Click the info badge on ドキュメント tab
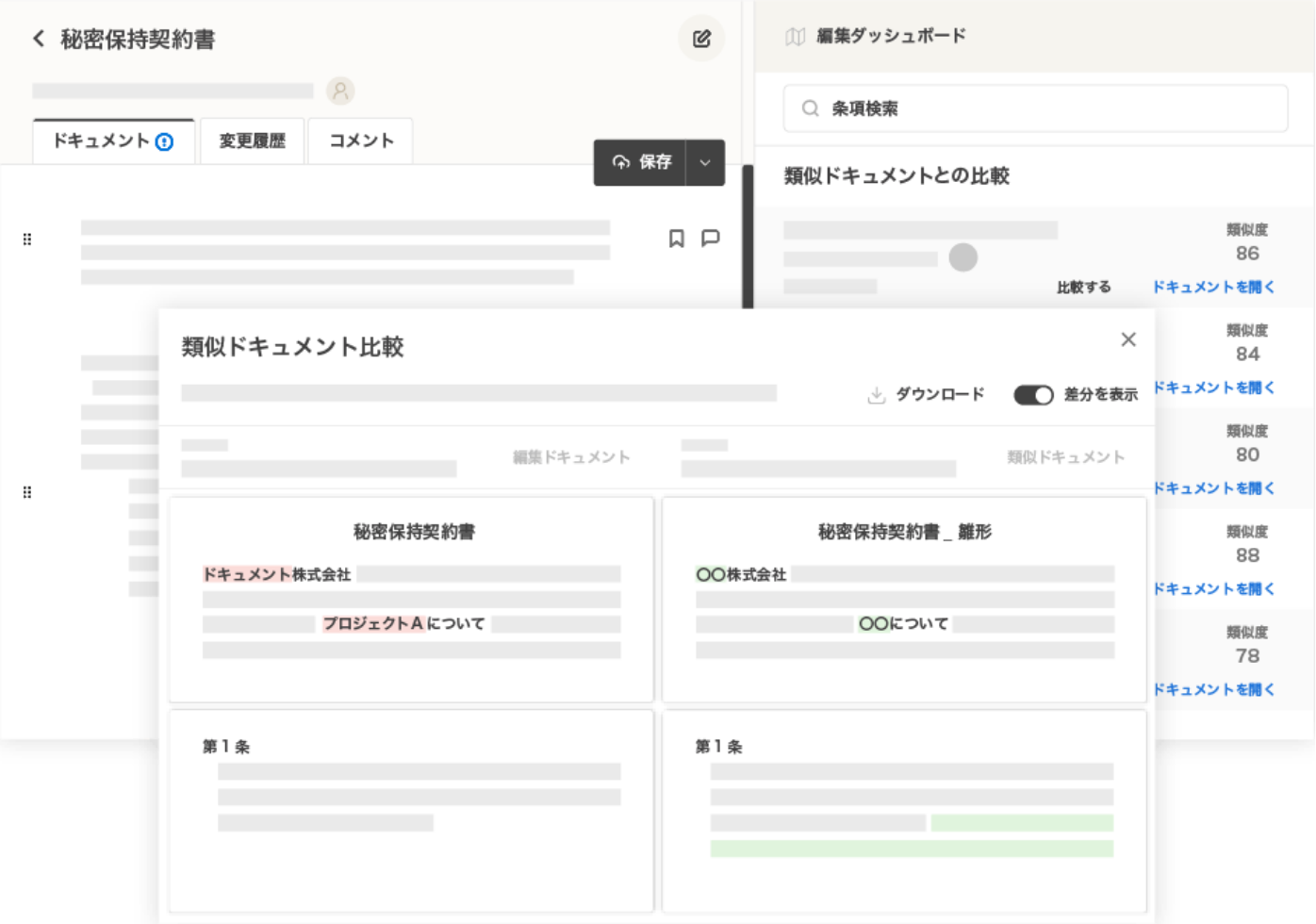The height and width of the screenshot is (924, 1316). tap(164, 142)
